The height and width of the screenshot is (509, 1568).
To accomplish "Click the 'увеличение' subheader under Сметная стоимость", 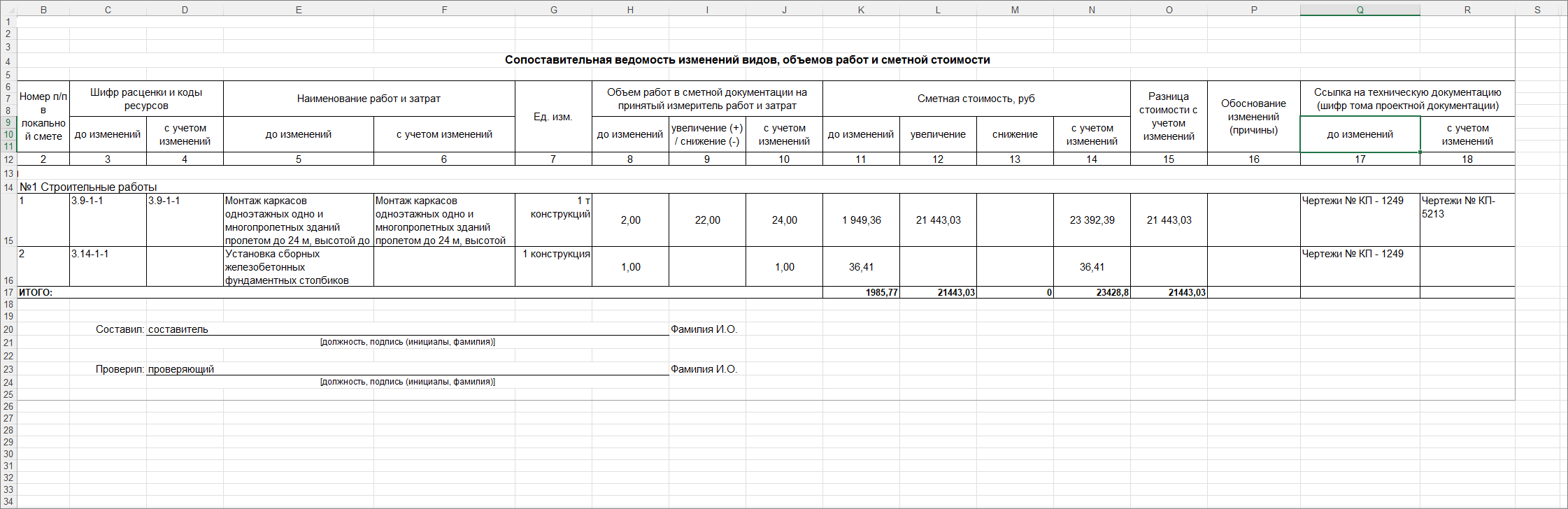I will (x=938, y=134).
